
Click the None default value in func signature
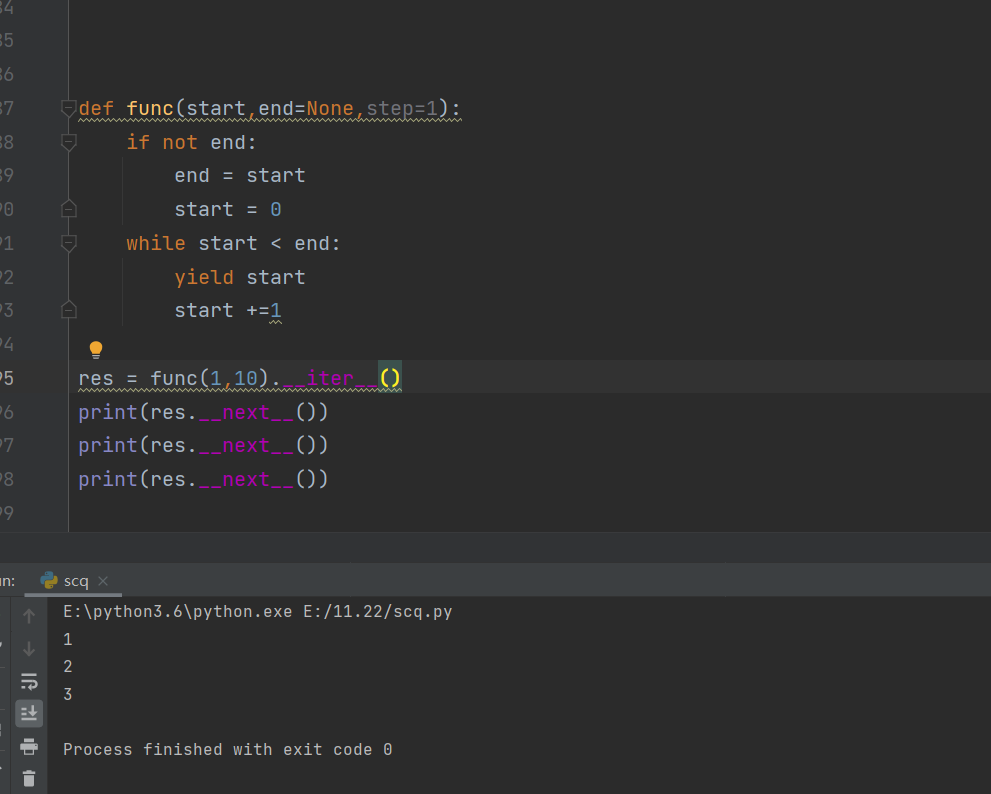pos(330,108)
